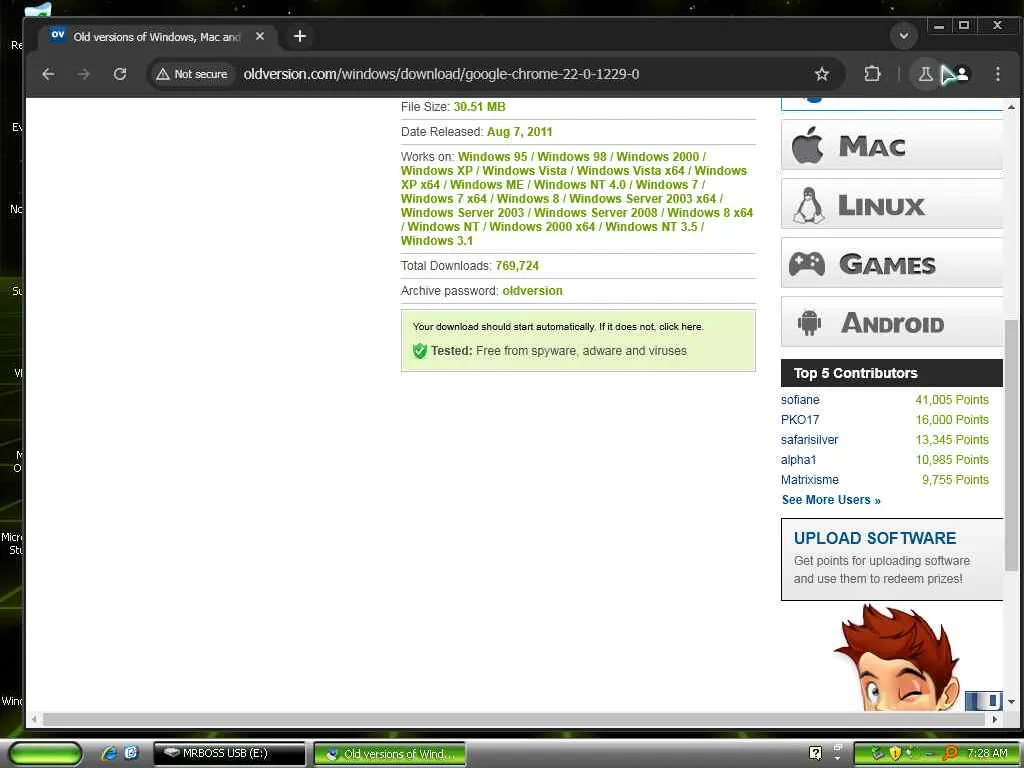Reload the oldversion.com page
This screenshot has height=768, width=1024.
(120, 74)
